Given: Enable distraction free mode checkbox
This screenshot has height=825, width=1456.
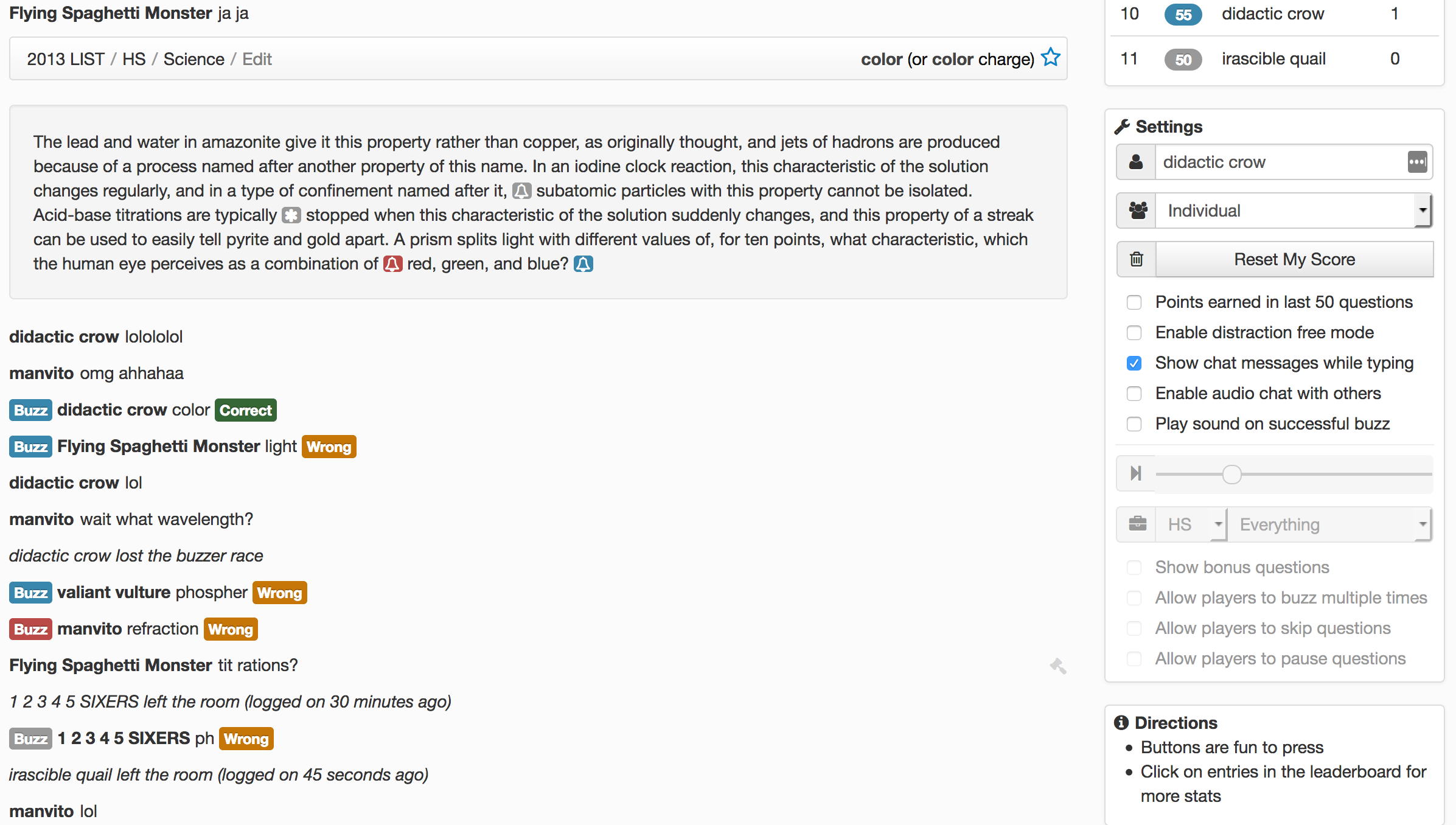Looking at the screenshot, I should click(x=1134, y=333).
